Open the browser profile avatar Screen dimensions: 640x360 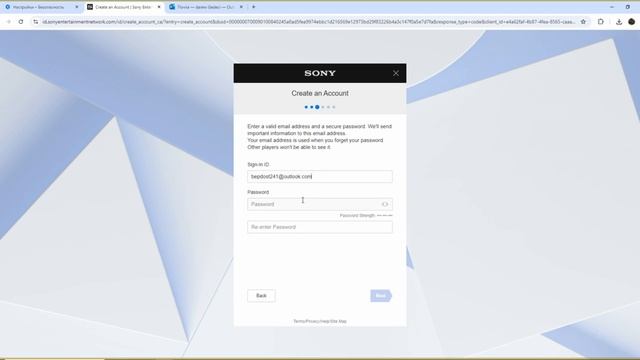pos(631,22)
